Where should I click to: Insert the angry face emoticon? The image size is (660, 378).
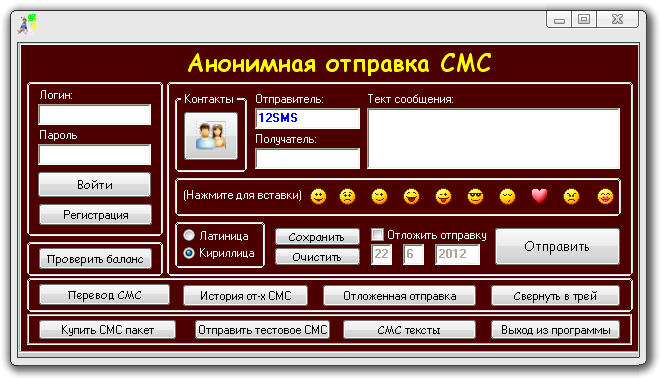tap(571, 197)
